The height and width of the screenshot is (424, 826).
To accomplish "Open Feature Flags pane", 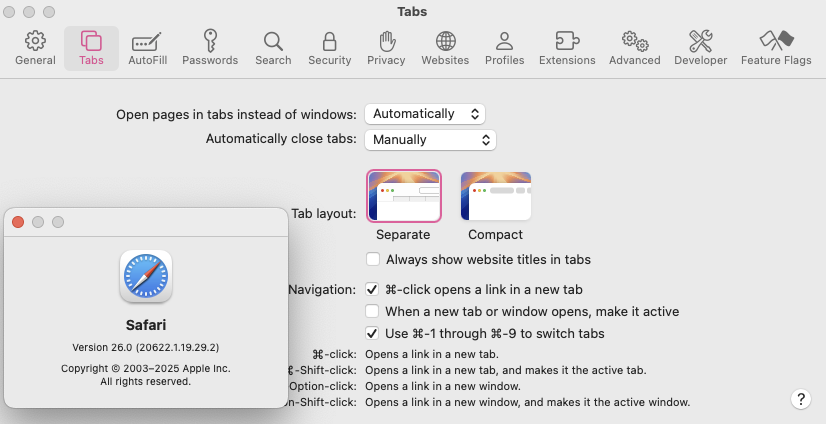I will pos(776,48).
